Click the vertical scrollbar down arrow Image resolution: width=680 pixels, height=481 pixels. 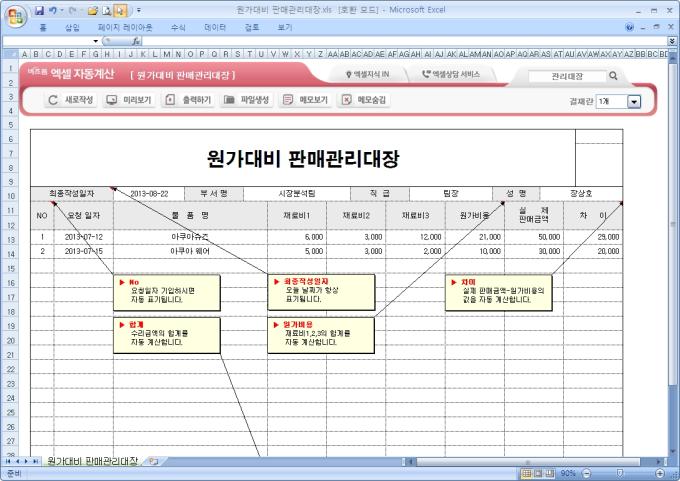click(x=673, y=452)
